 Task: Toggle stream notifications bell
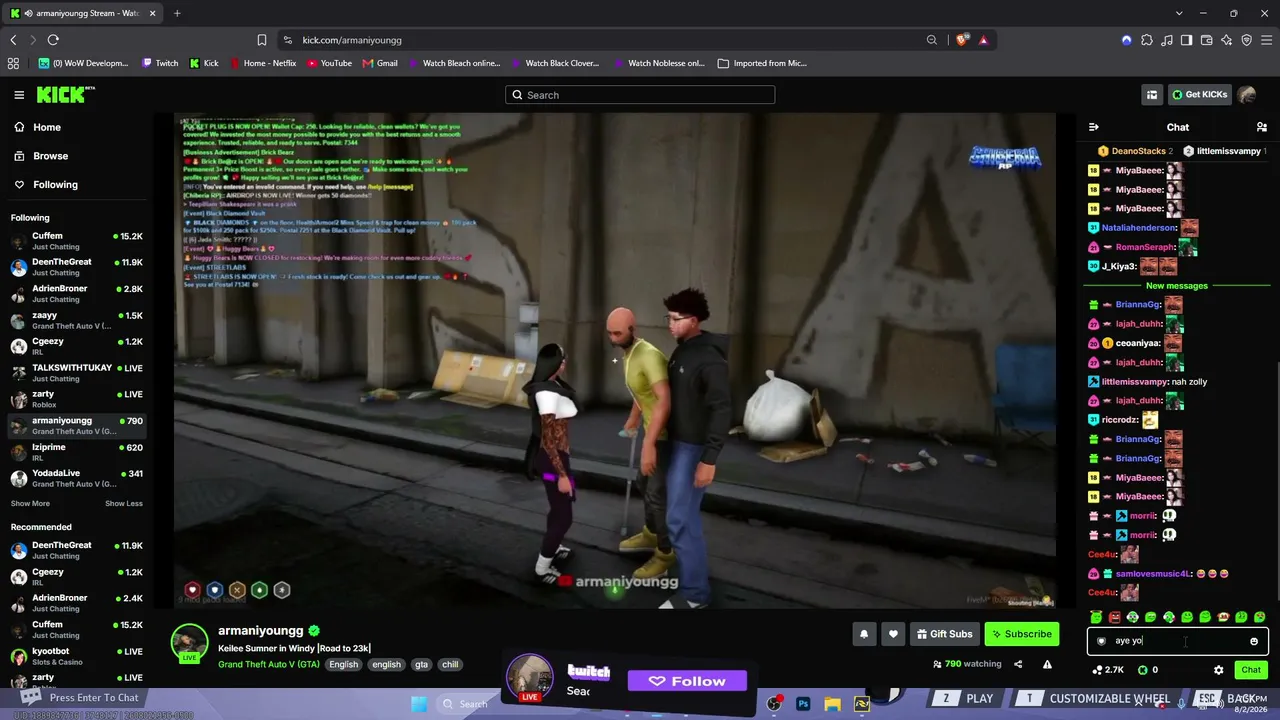point(863,634)
